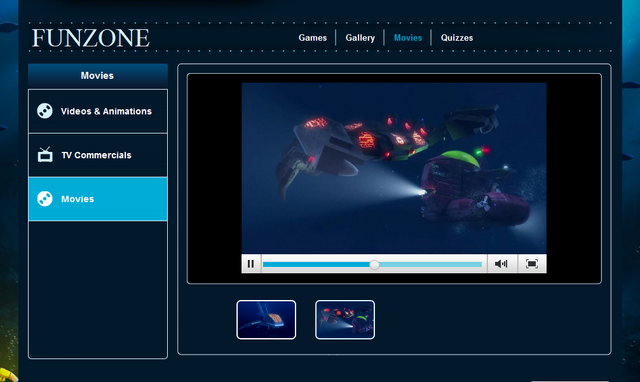
Task: Open TV Commercials in the sidebar
Action: pos(98,155)
